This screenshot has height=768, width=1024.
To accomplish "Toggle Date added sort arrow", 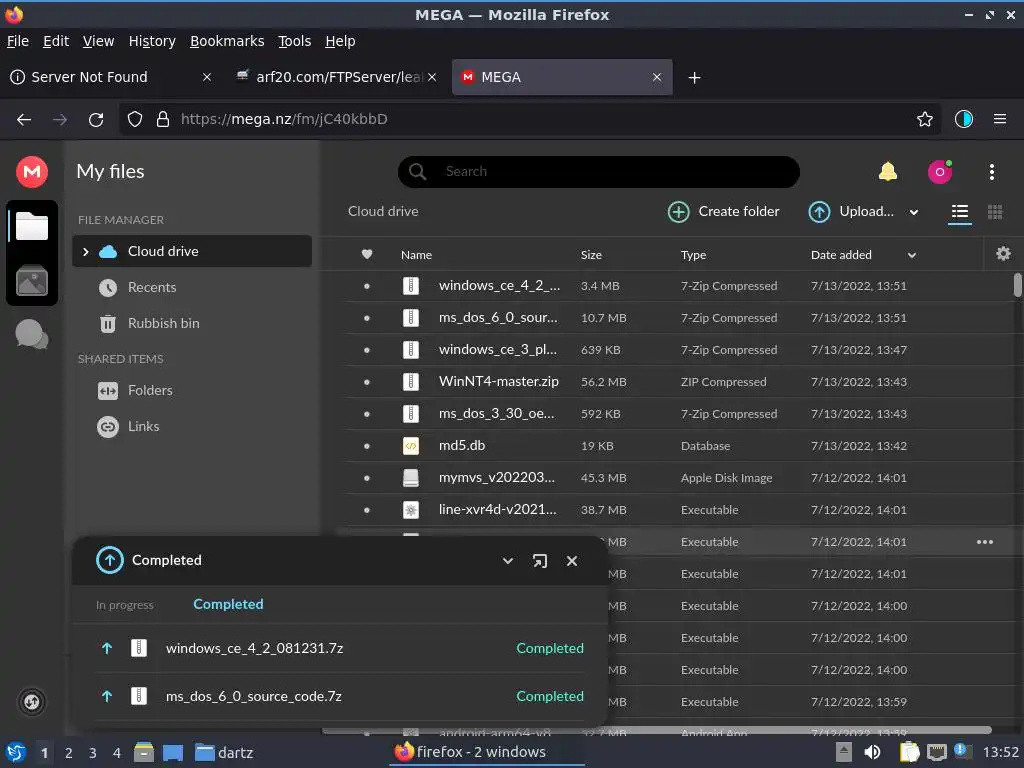I will coord(911,255).
